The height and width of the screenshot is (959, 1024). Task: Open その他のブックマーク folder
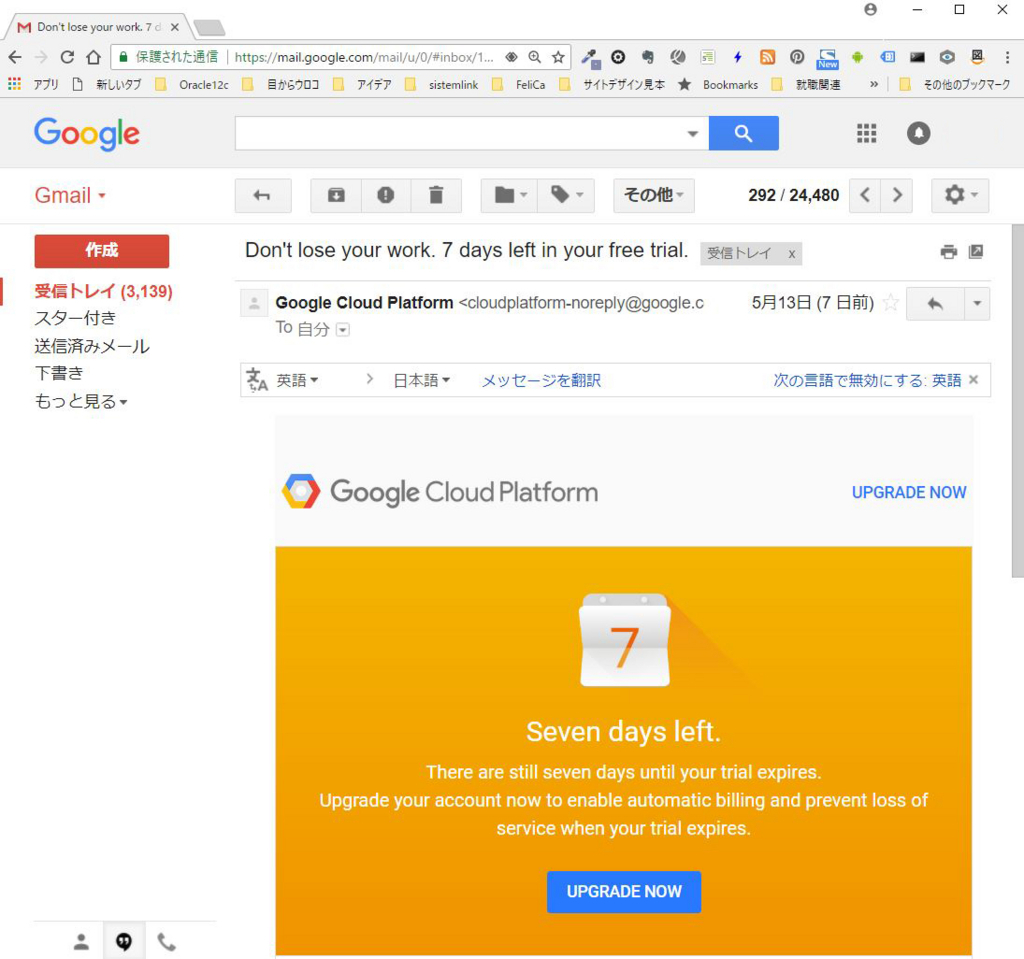[955, 84]
